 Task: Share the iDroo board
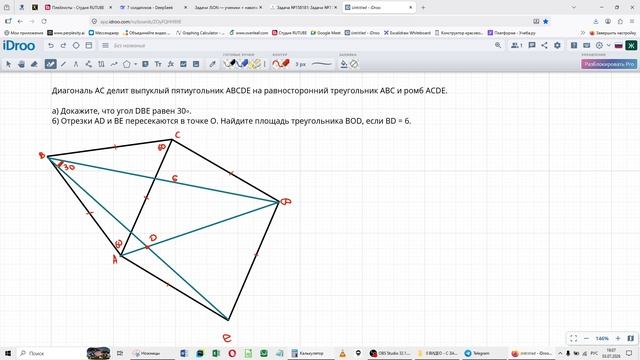click(544, 45)
